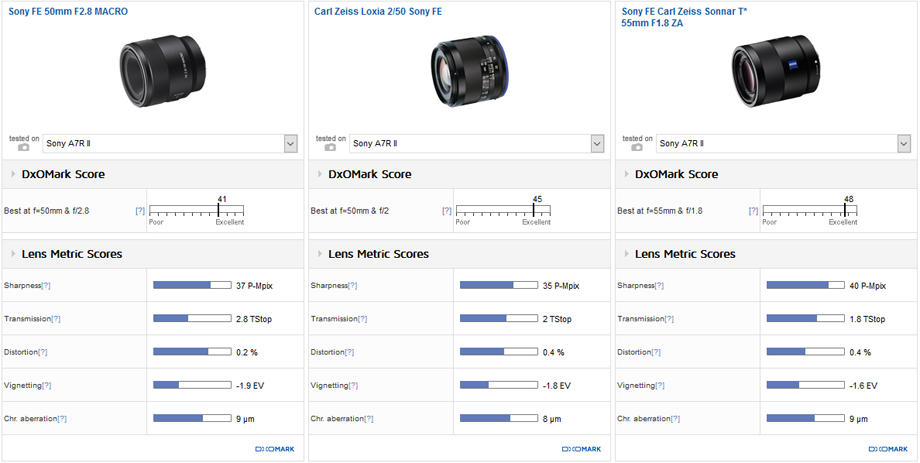
Task: Open Carl Zeiss Loxia 2/50 link
Action: pos(378,12)
